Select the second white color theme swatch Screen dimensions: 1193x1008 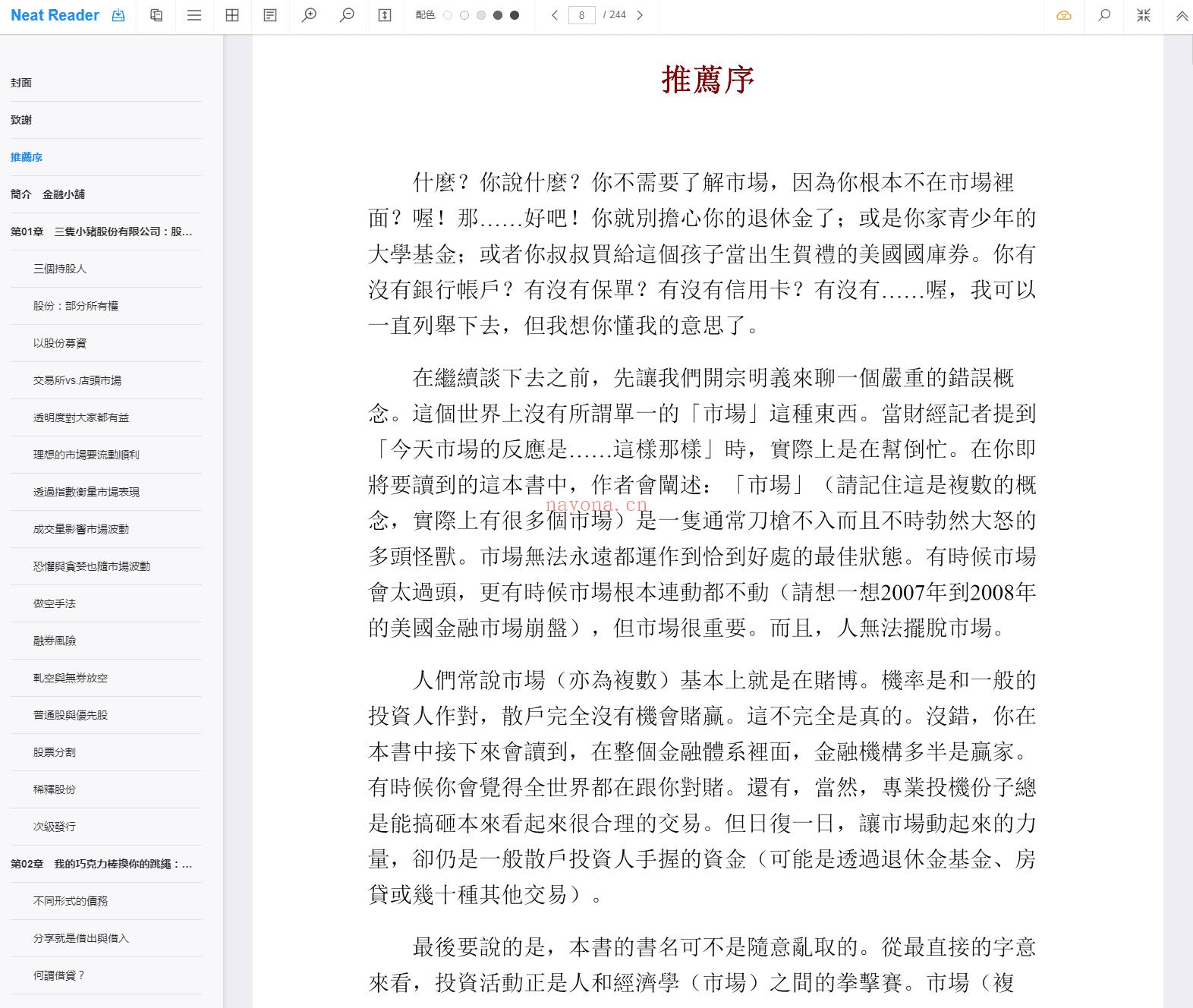point(464,15)
